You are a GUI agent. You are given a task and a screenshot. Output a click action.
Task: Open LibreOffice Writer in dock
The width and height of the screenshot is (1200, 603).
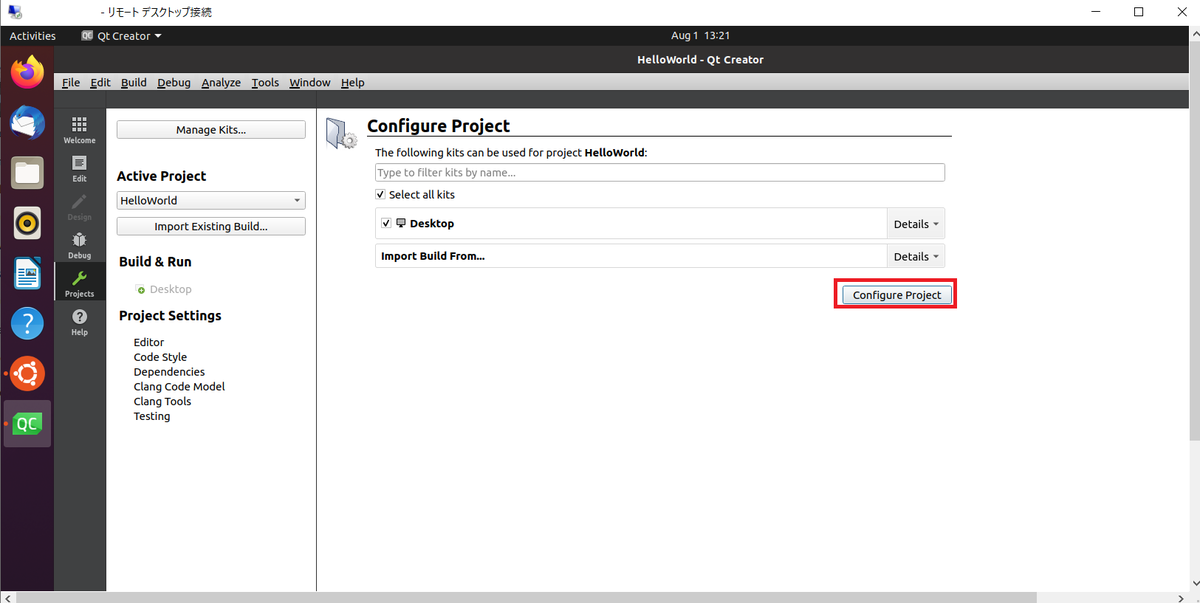(x=28, y=273)
